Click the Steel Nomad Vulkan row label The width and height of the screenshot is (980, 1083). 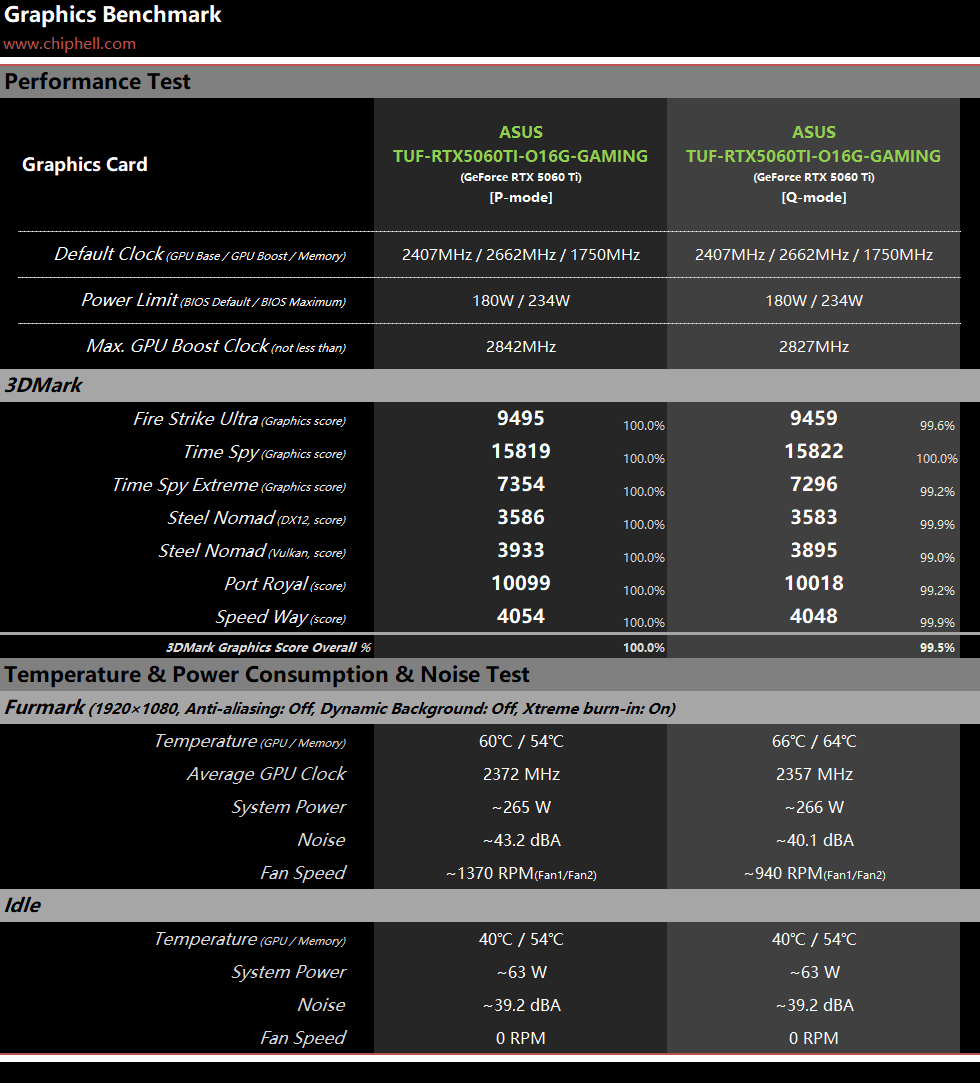tap(251, 551)
